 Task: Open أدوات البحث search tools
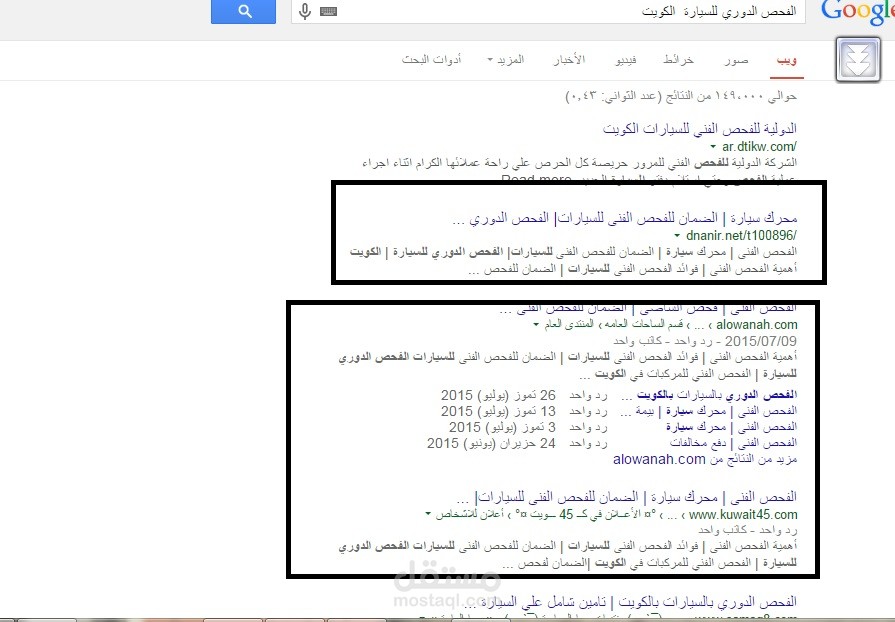[x=431, y=59]
